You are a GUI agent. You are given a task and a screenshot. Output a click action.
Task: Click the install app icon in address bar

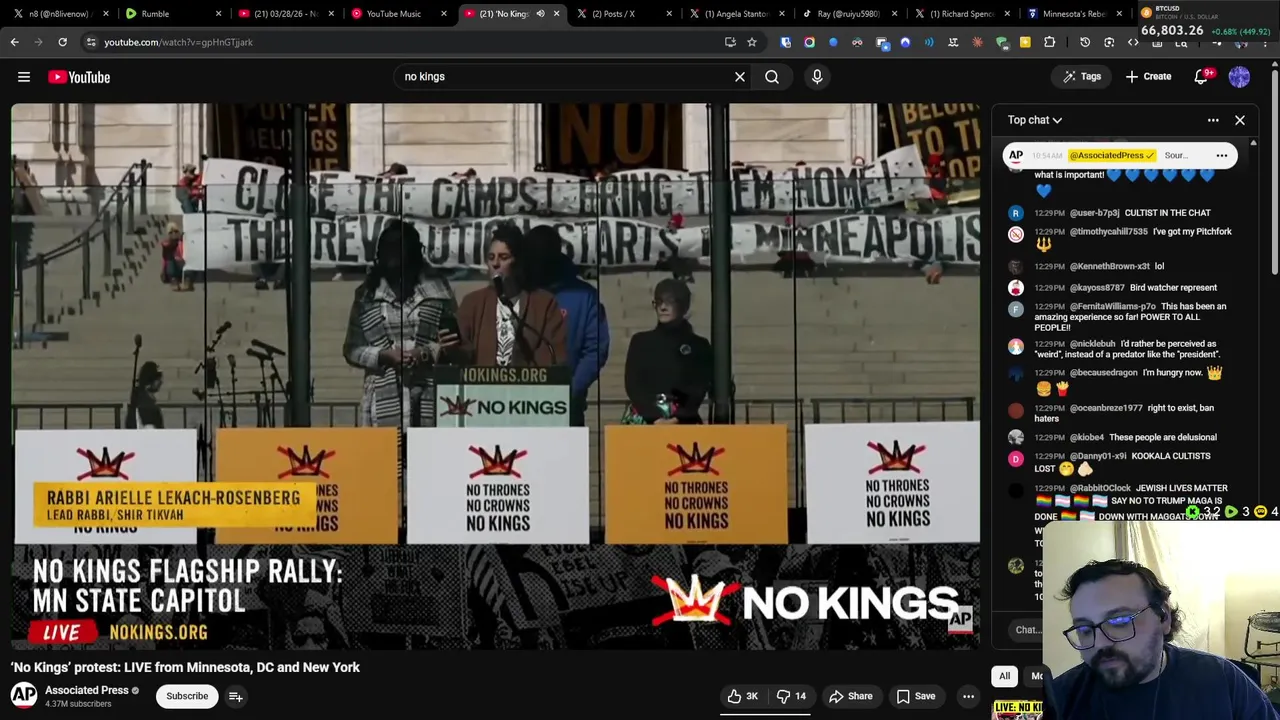[x=730, y=42]
